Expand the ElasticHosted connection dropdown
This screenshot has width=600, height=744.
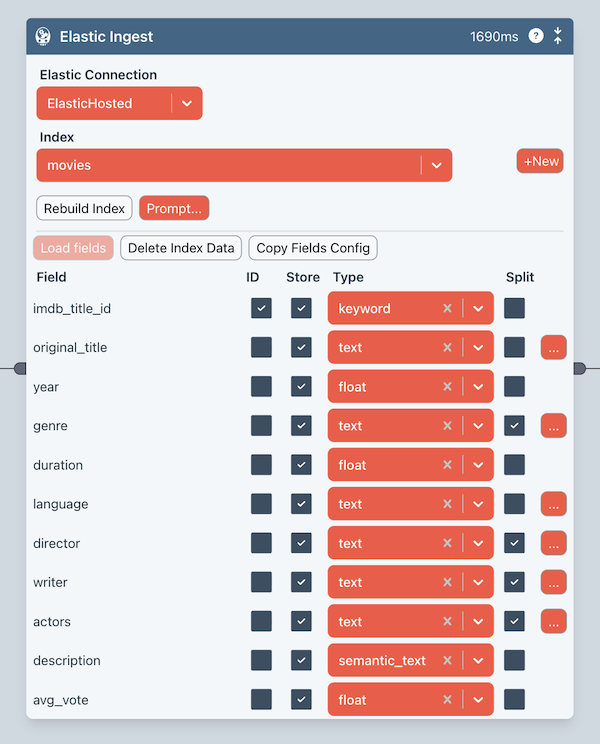tap(187, 103)
